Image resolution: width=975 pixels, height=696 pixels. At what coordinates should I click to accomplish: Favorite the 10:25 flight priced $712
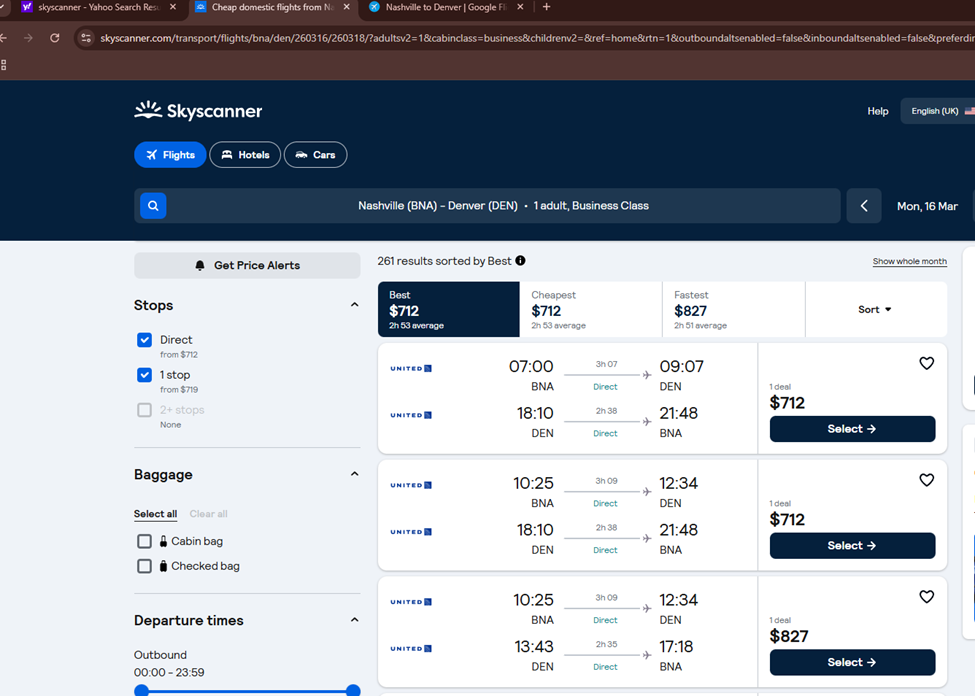point(926,480)
